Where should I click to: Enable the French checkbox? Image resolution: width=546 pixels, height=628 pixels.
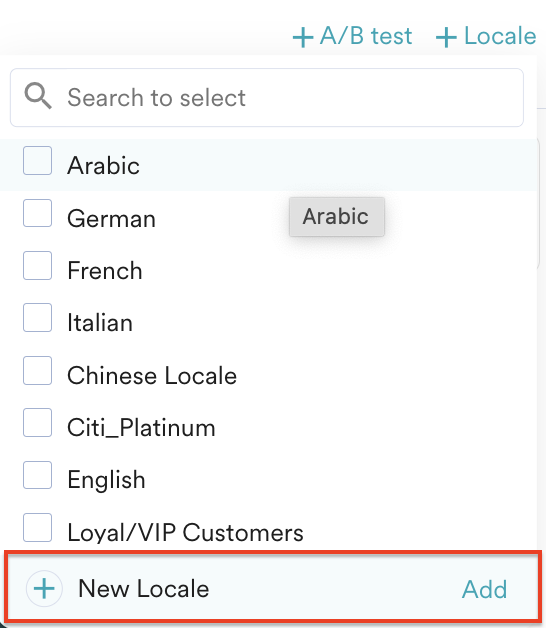tap(37, 266)
